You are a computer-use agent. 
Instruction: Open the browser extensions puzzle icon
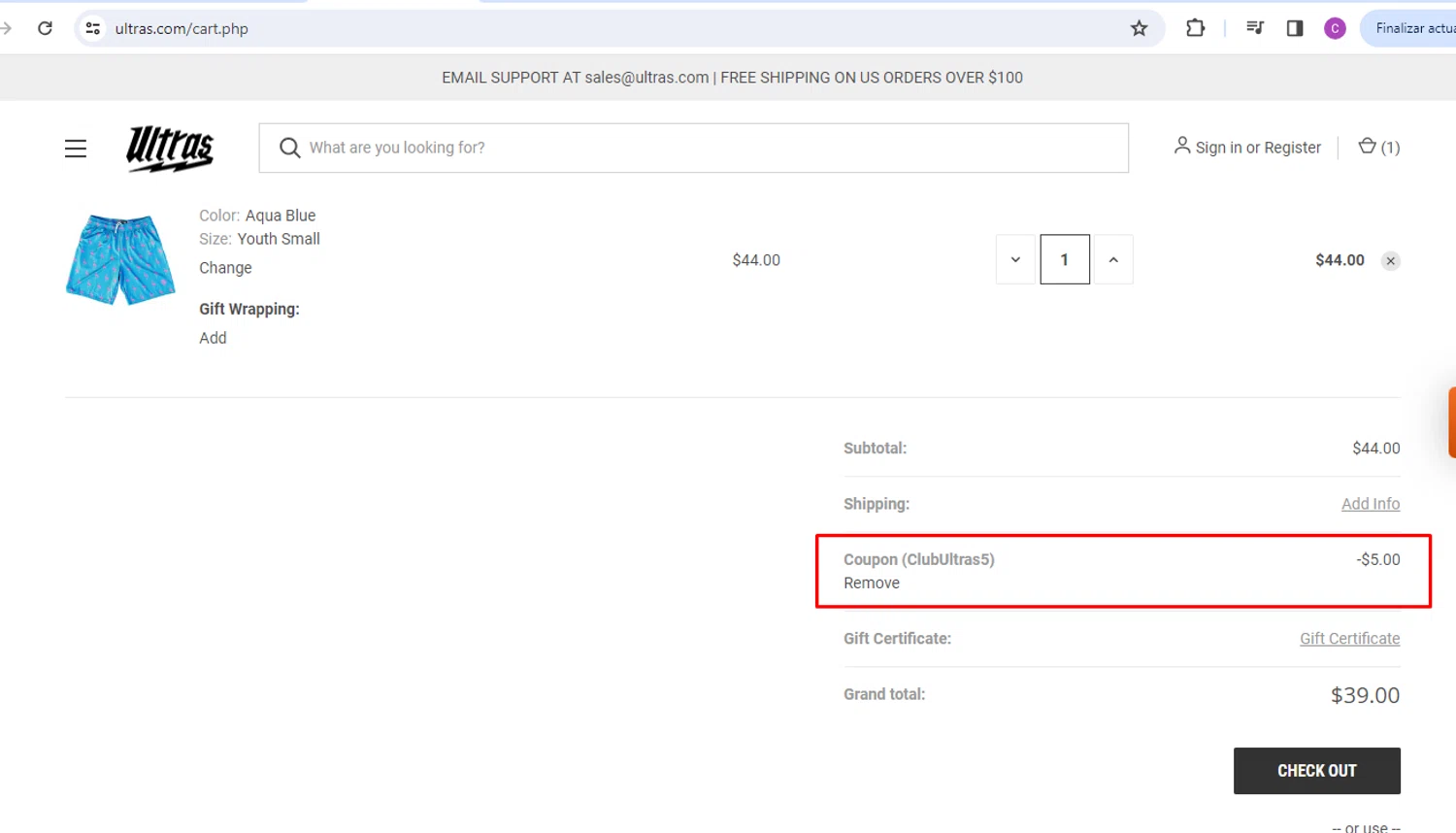(1196, 28)
